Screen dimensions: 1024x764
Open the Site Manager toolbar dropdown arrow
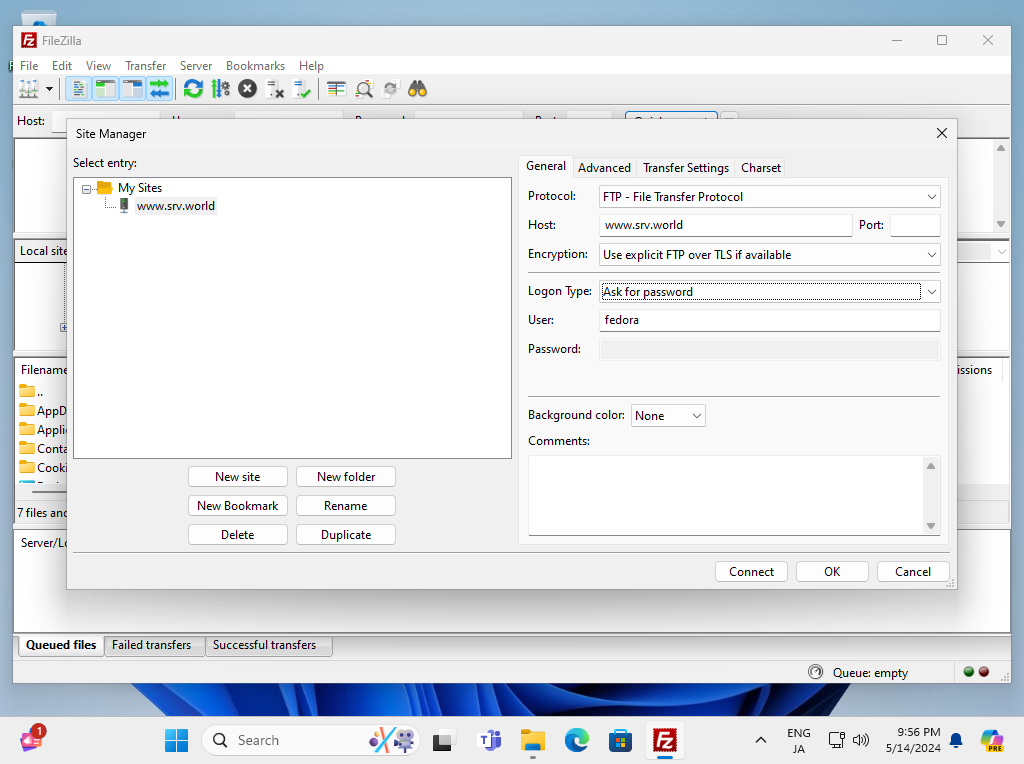(49, 89)
